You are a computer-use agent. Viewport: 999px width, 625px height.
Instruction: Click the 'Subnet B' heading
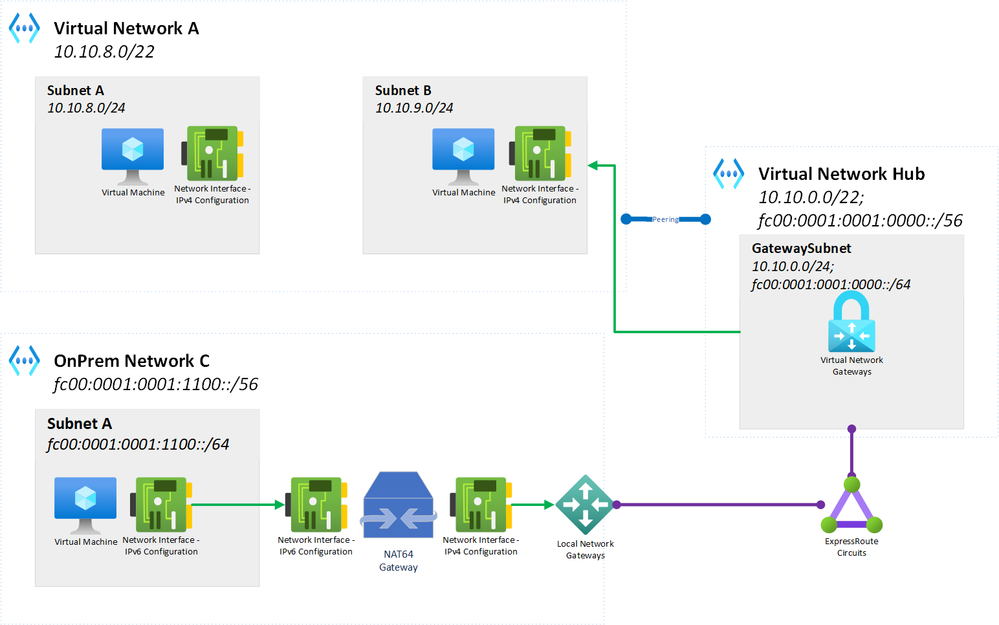403,90
